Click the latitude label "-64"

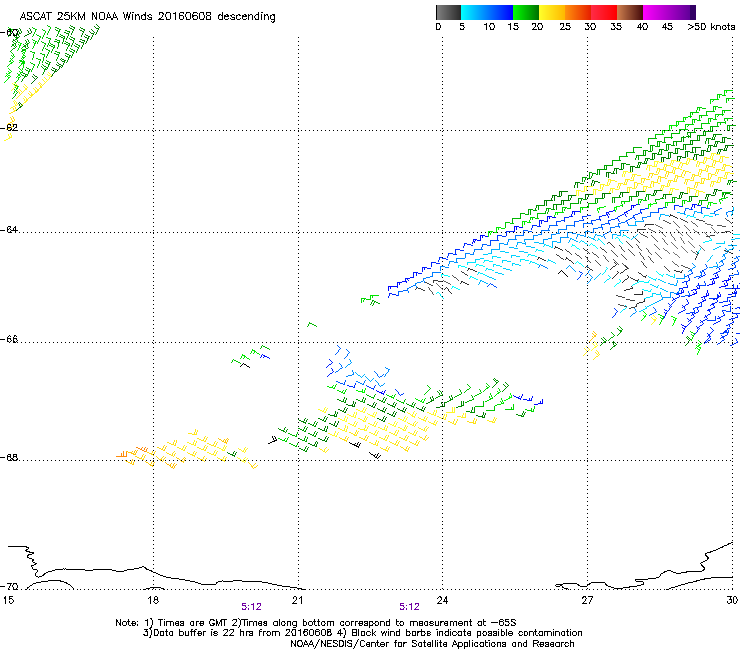point(9,229)
